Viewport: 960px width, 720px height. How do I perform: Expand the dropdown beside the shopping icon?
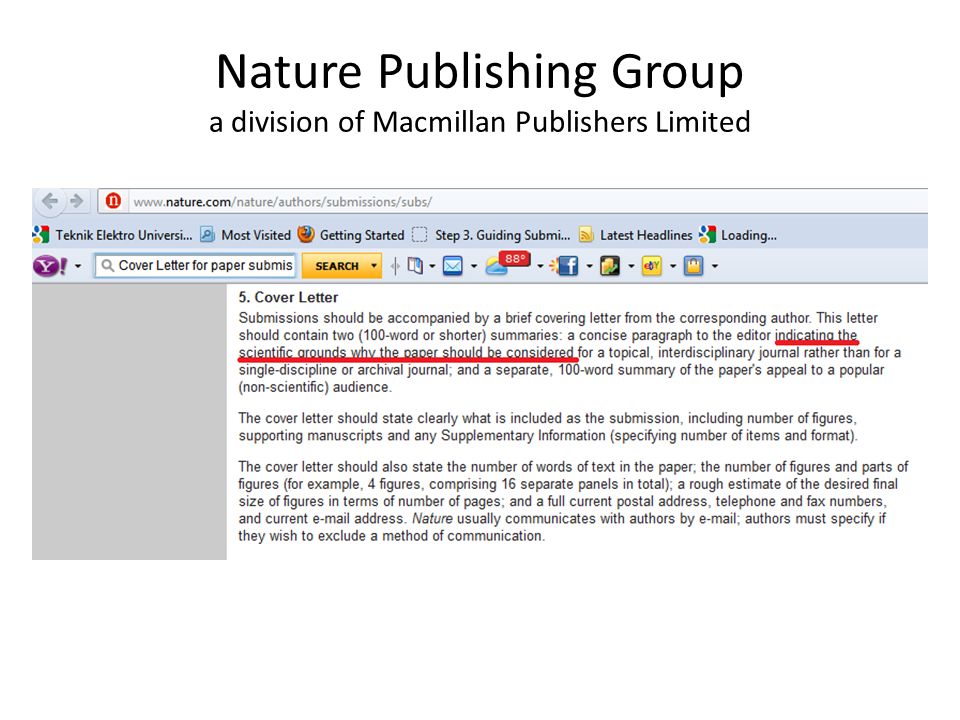click(714, 266)
